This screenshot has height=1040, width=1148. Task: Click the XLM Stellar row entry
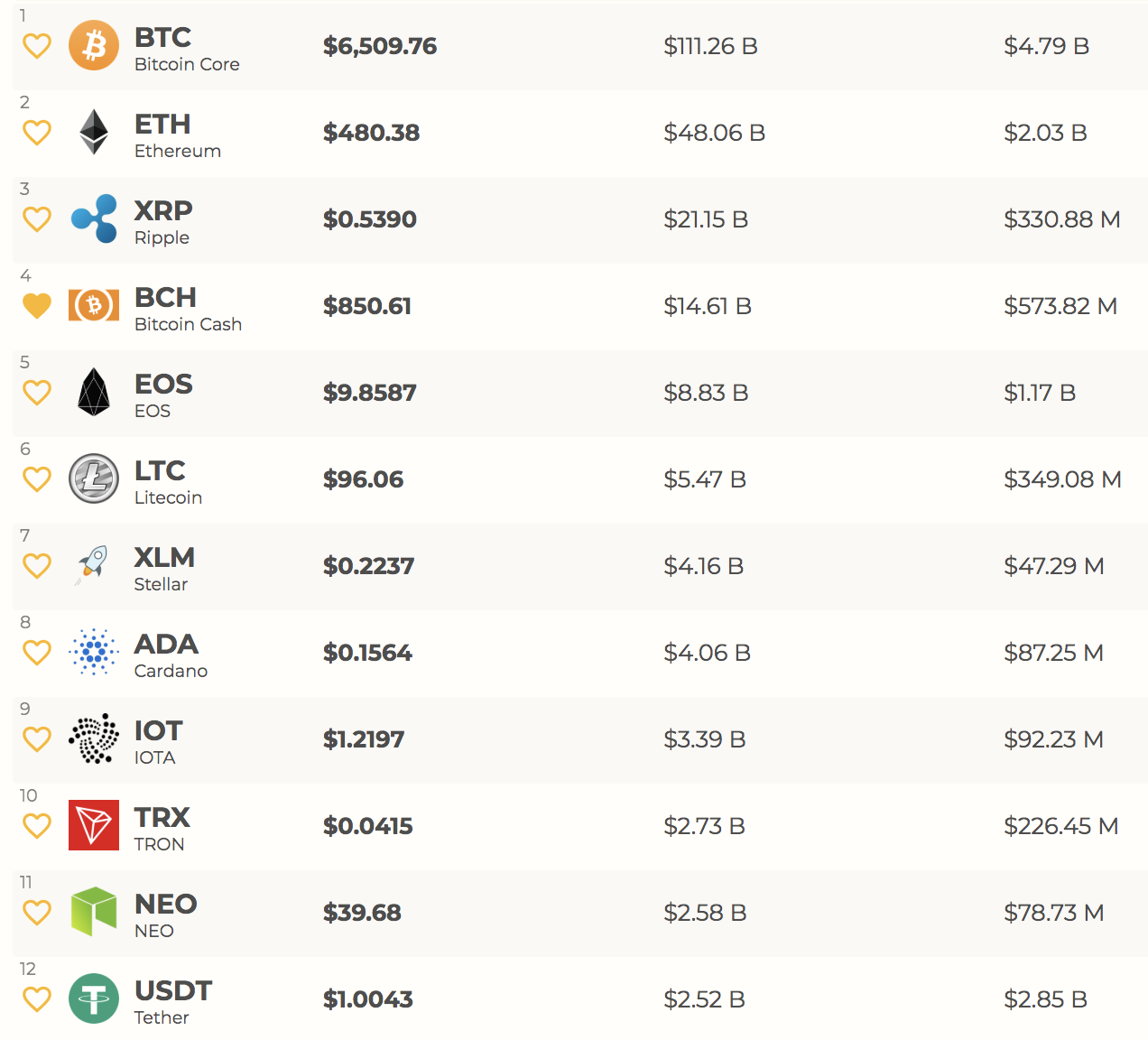pyautogui.click(x=164, y=557)
